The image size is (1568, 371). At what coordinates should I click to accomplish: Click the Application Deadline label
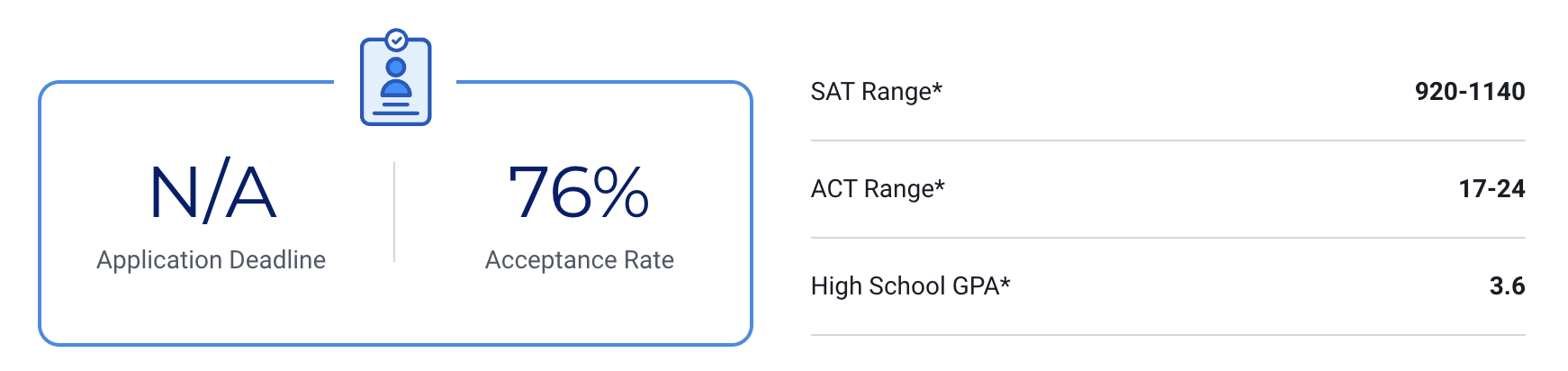211,260
